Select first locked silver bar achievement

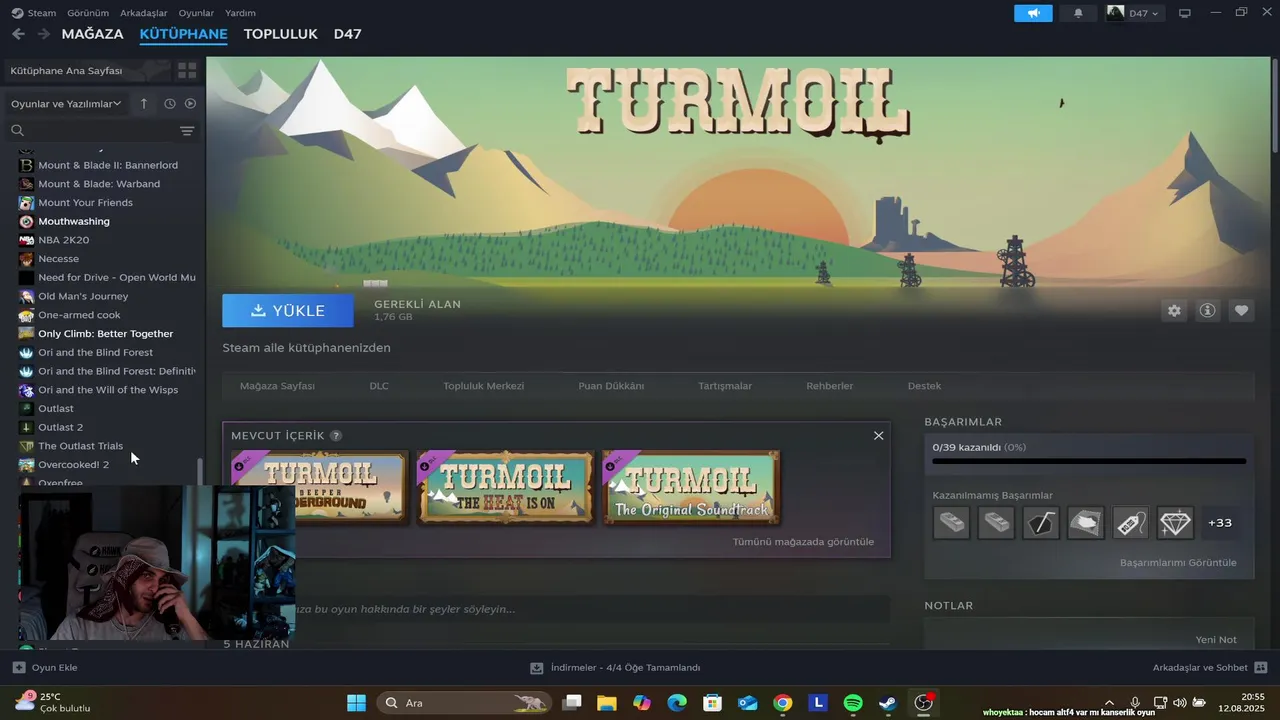pos(951,523)
